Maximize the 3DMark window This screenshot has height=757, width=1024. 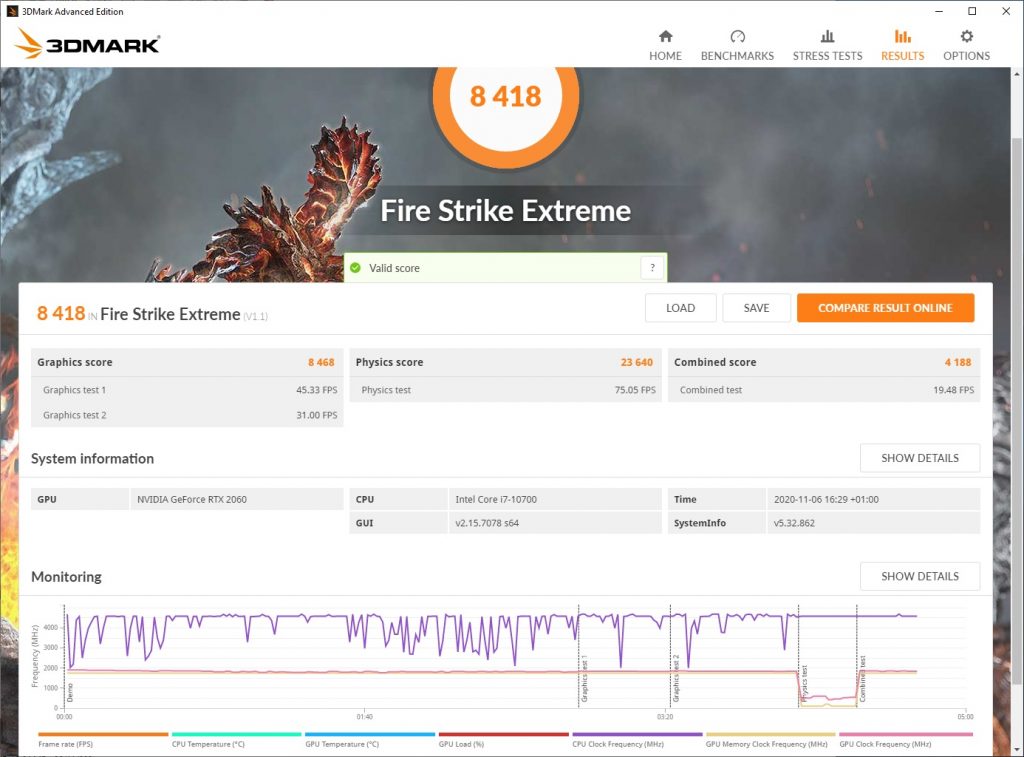(x=972, y=11)
